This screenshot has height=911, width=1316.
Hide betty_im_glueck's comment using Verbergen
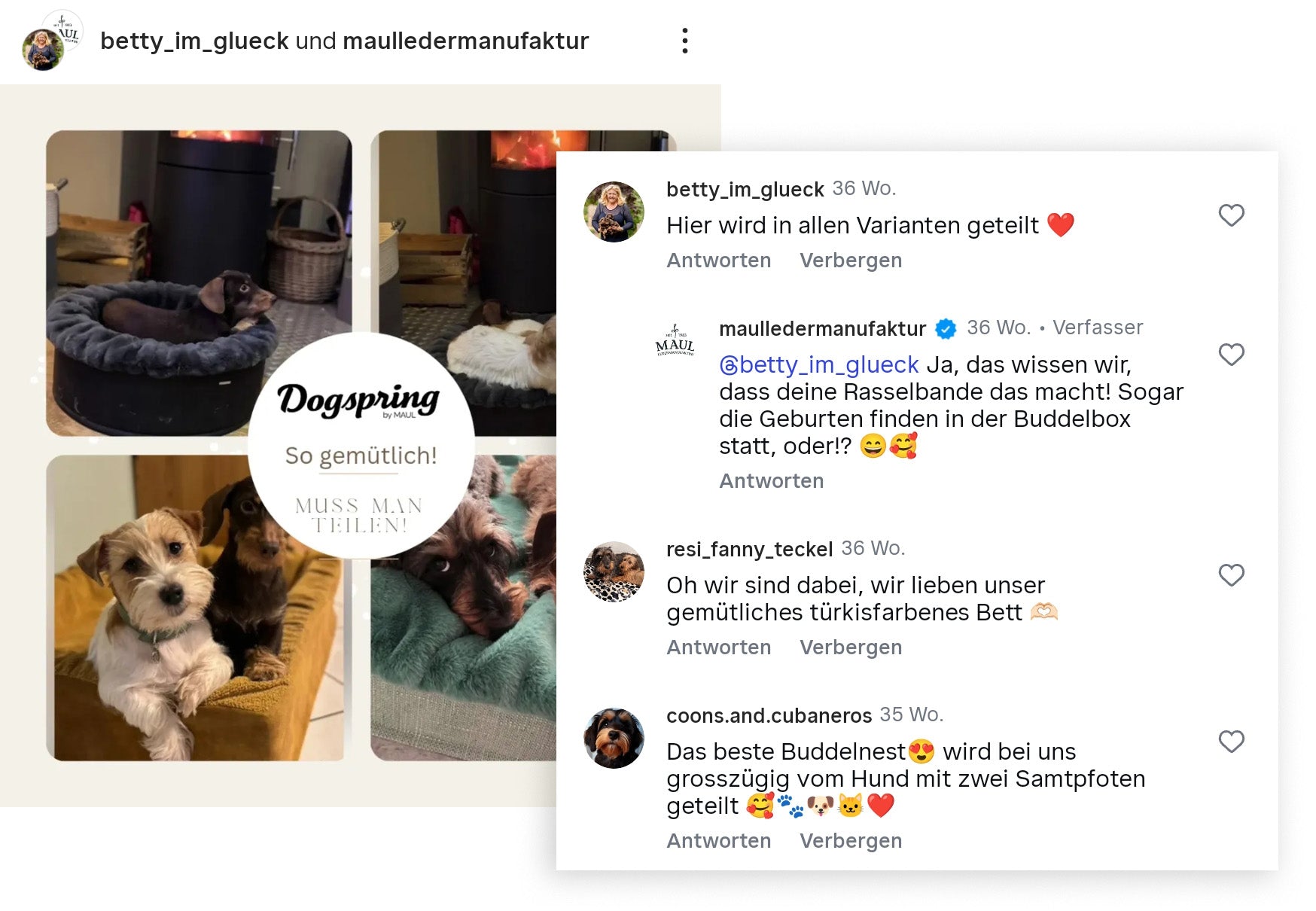[851, 261]
